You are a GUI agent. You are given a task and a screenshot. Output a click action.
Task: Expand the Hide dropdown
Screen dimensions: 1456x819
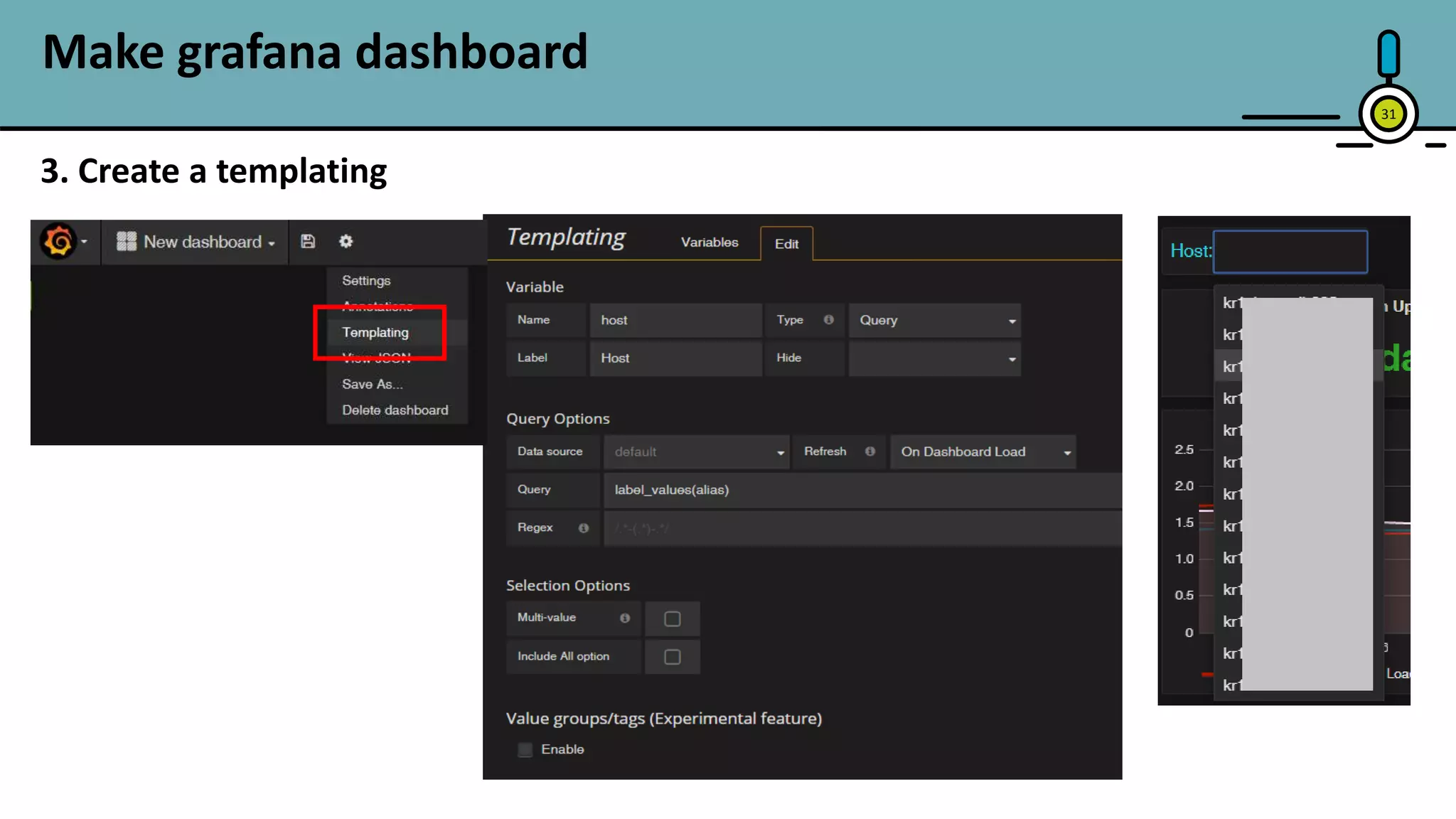(x=934, y=358)
